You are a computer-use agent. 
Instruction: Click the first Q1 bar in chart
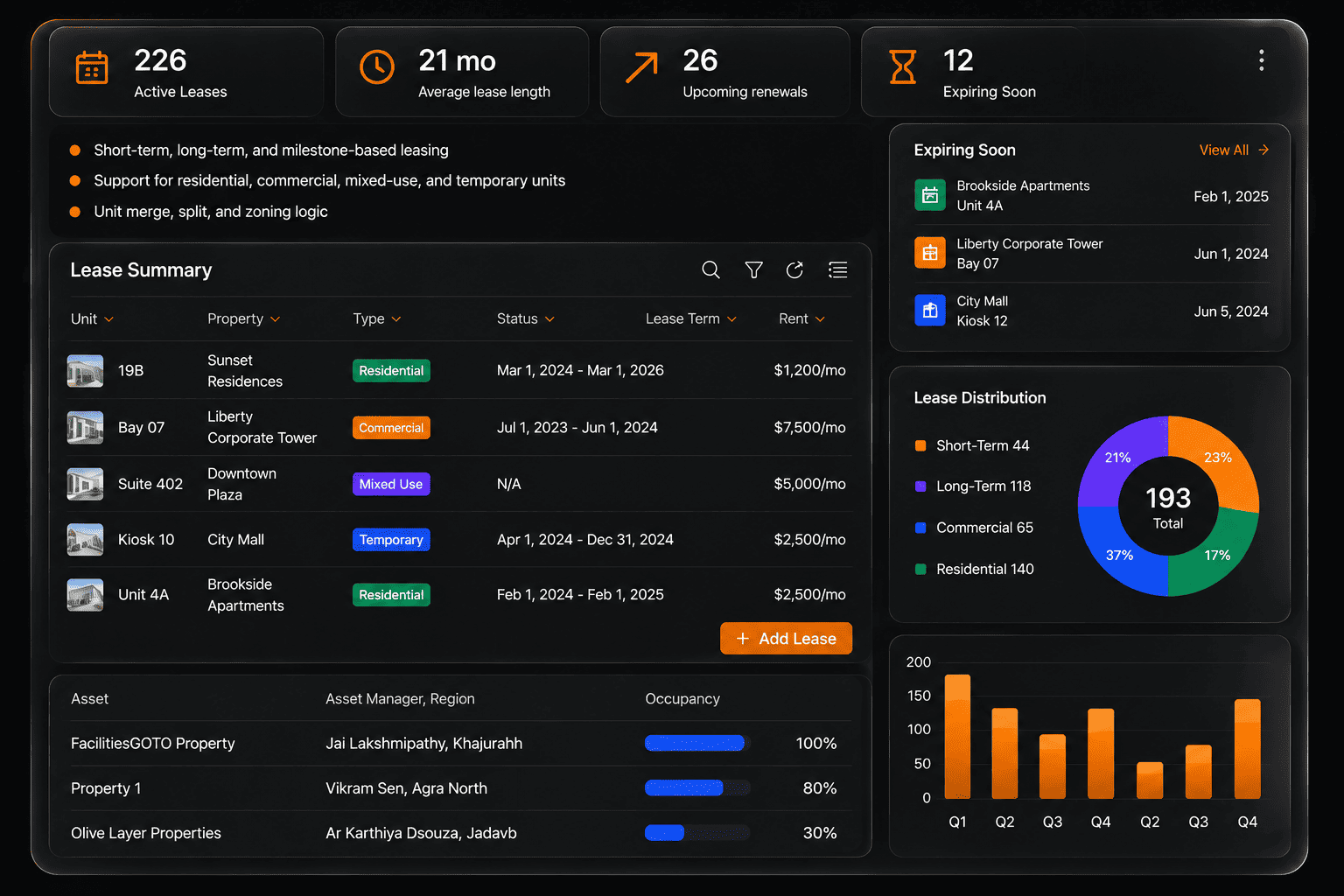[x=958, y=737]
